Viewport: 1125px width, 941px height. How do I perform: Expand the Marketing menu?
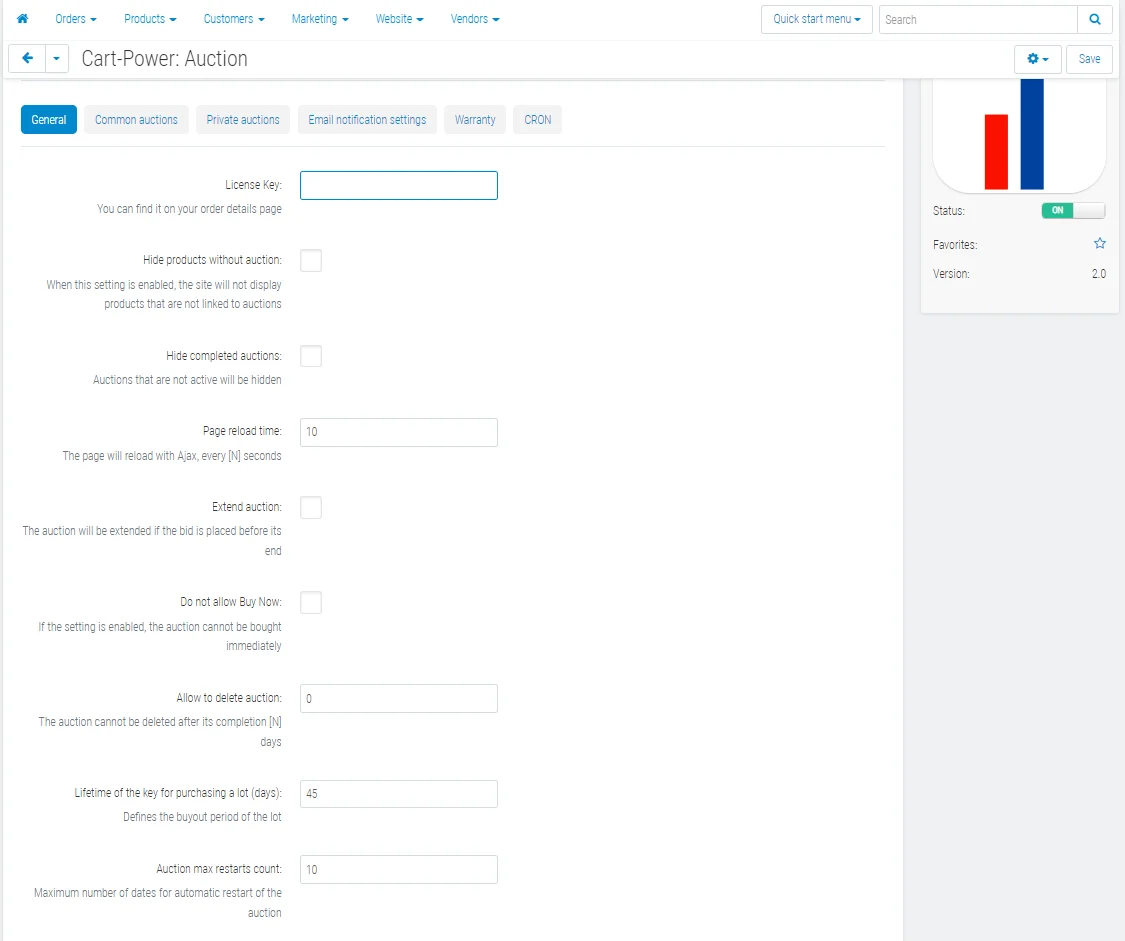tap(320, 19)
